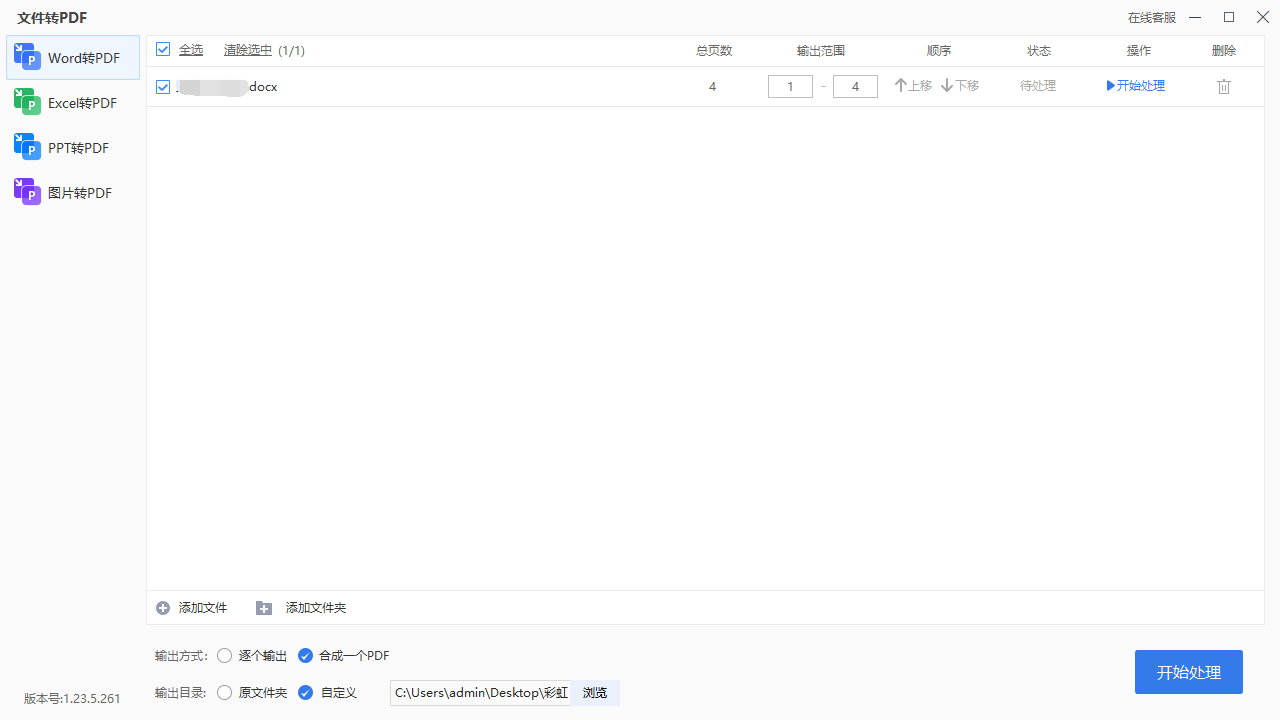Toggle the 全选 select-all checkbox
The image size is (1280, 720).
coord(163,50)
